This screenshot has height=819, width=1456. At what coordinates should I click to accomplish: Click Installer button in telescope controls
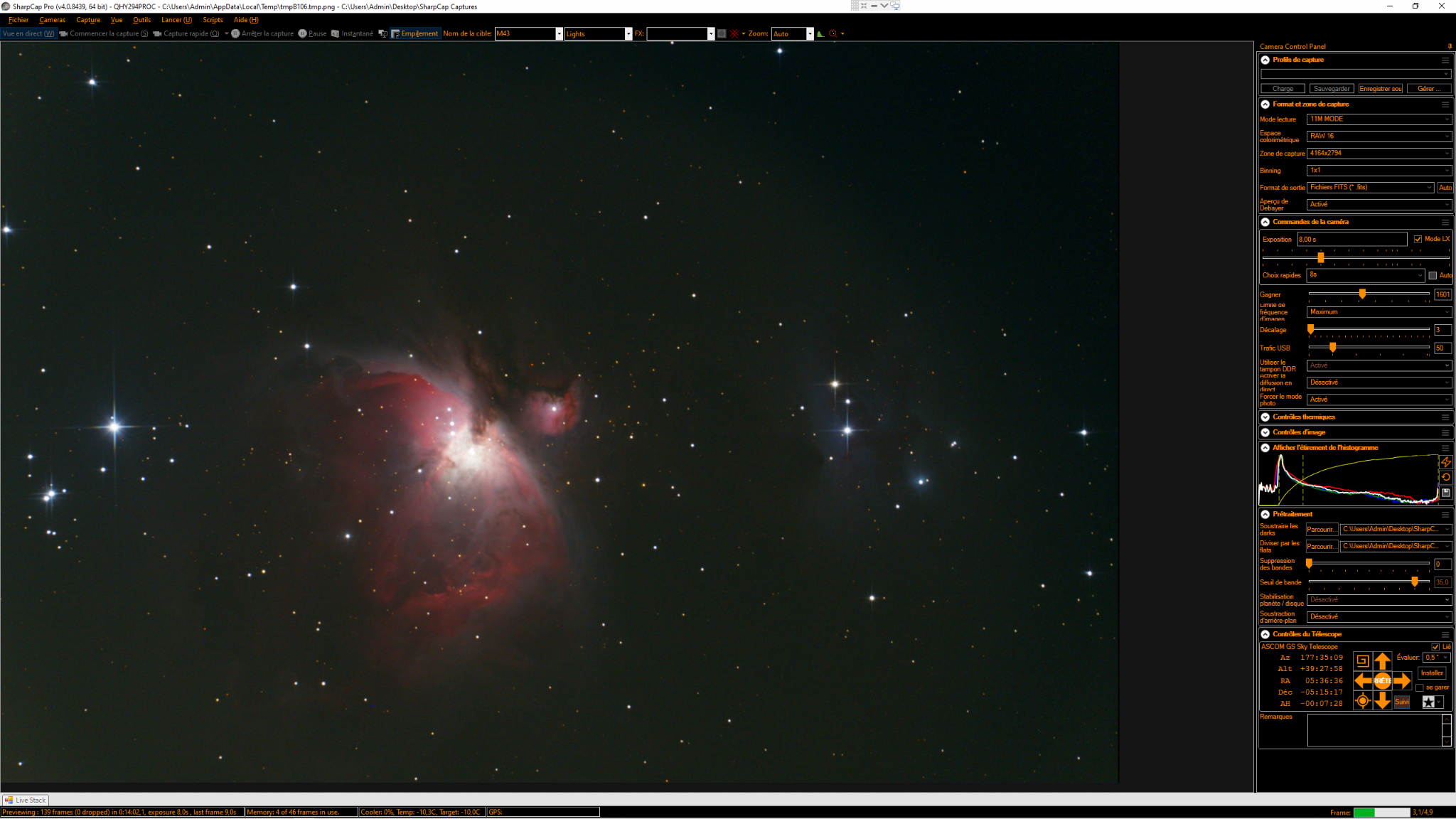click(x=1432, y=673)
